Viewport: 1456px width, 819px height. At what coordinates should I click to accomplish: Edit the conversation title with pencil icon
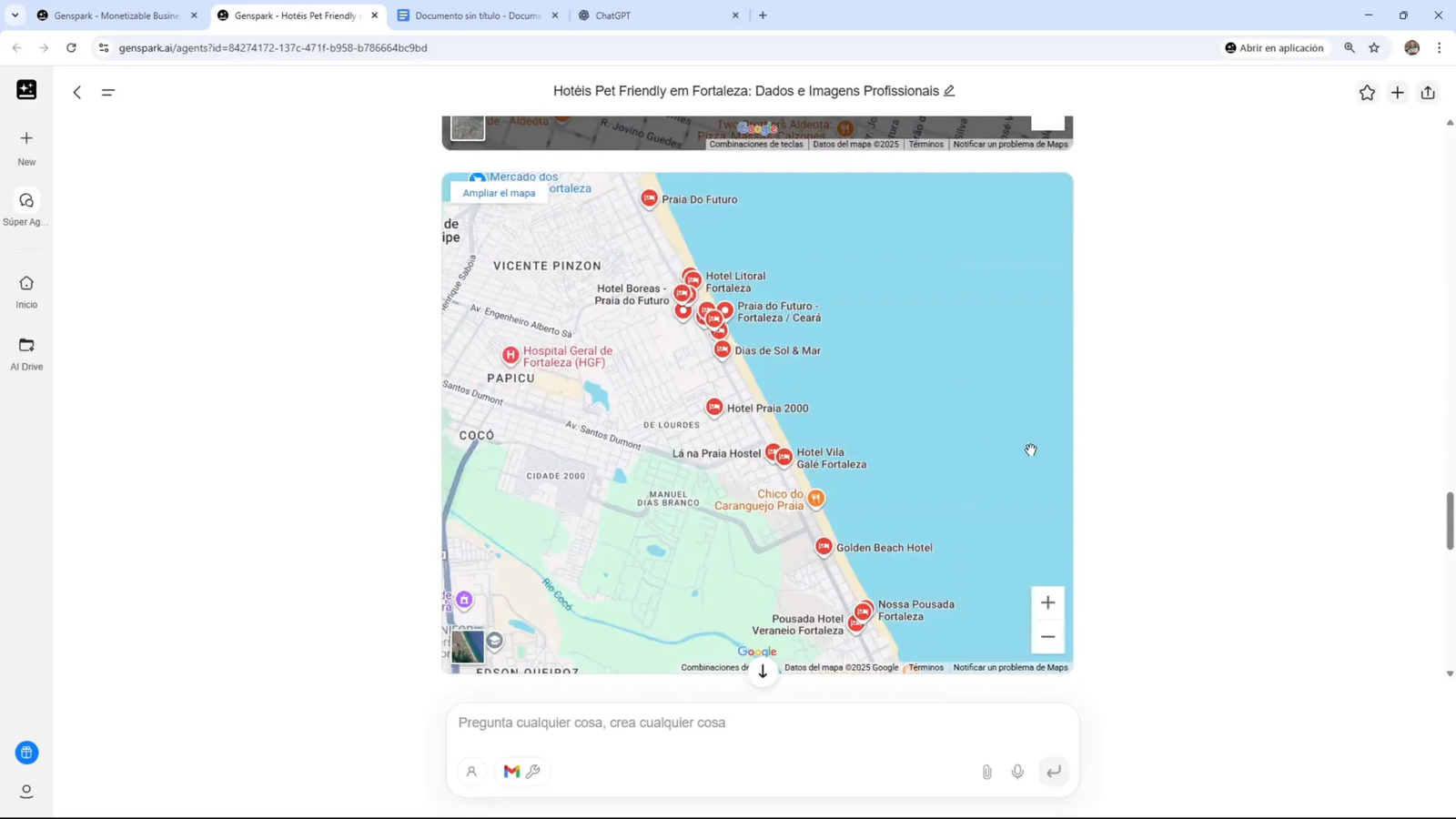(x=949, y=91)
